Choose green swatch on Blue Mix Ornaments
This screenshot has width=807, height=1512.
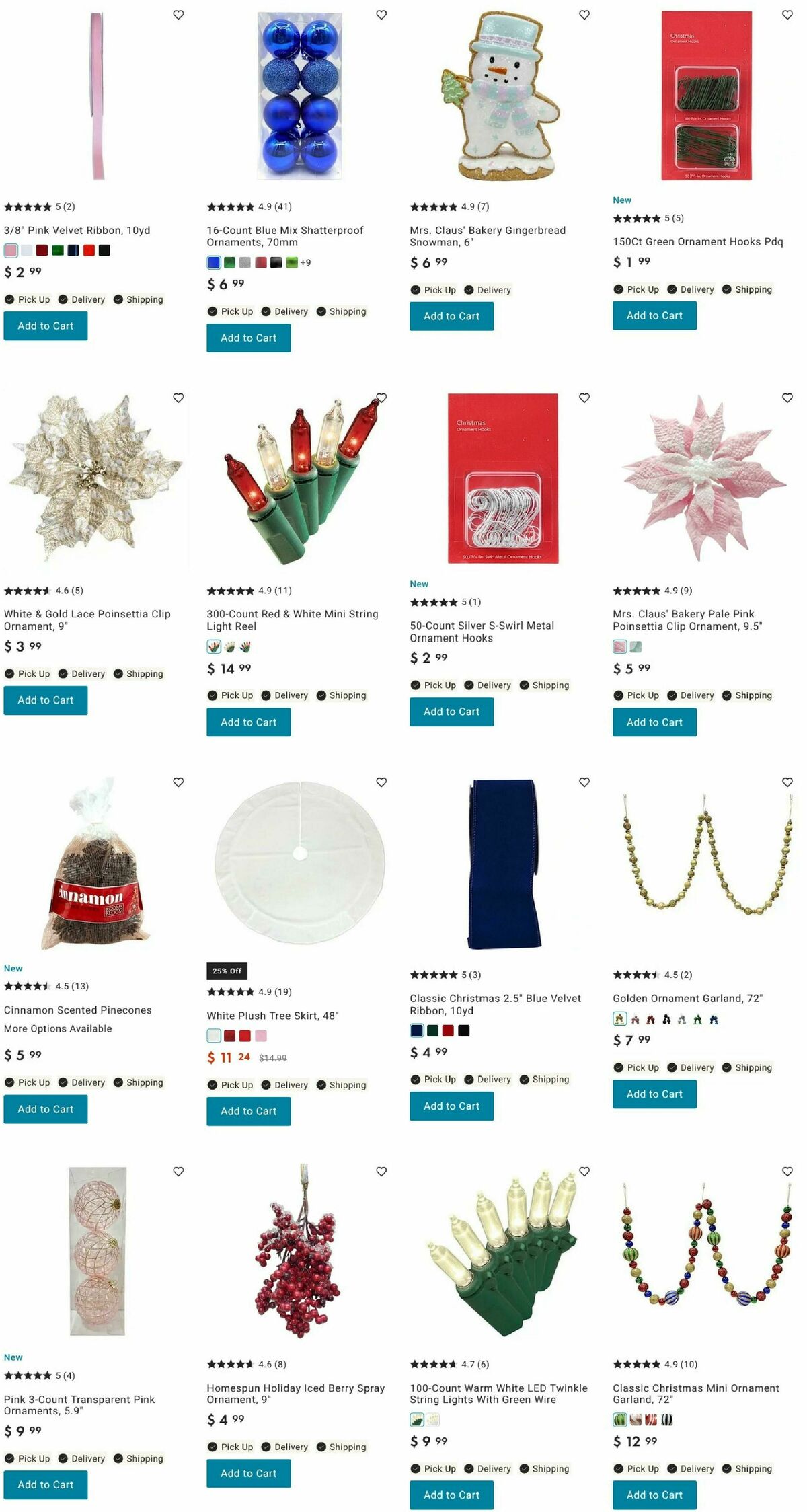[229, 263]
